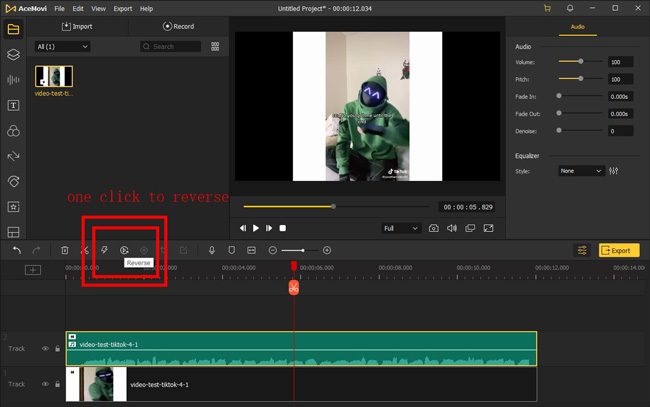Adjust the Fade Out slider
Viewport: 650px width, 407px height.
point(581,113)
